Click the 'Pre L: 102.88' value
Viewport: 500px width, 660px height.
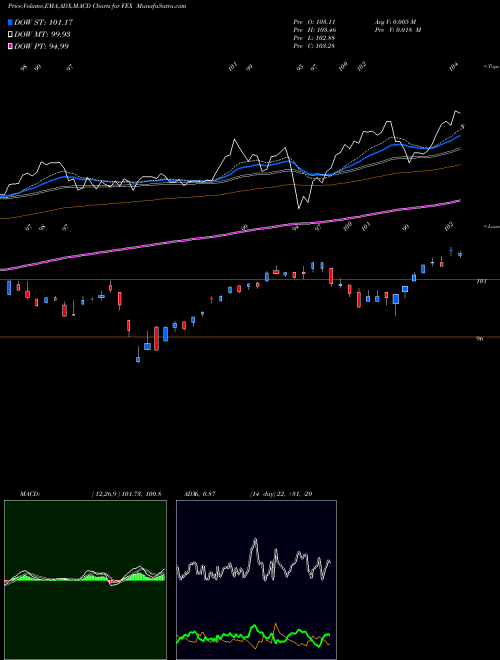[314, 38]
